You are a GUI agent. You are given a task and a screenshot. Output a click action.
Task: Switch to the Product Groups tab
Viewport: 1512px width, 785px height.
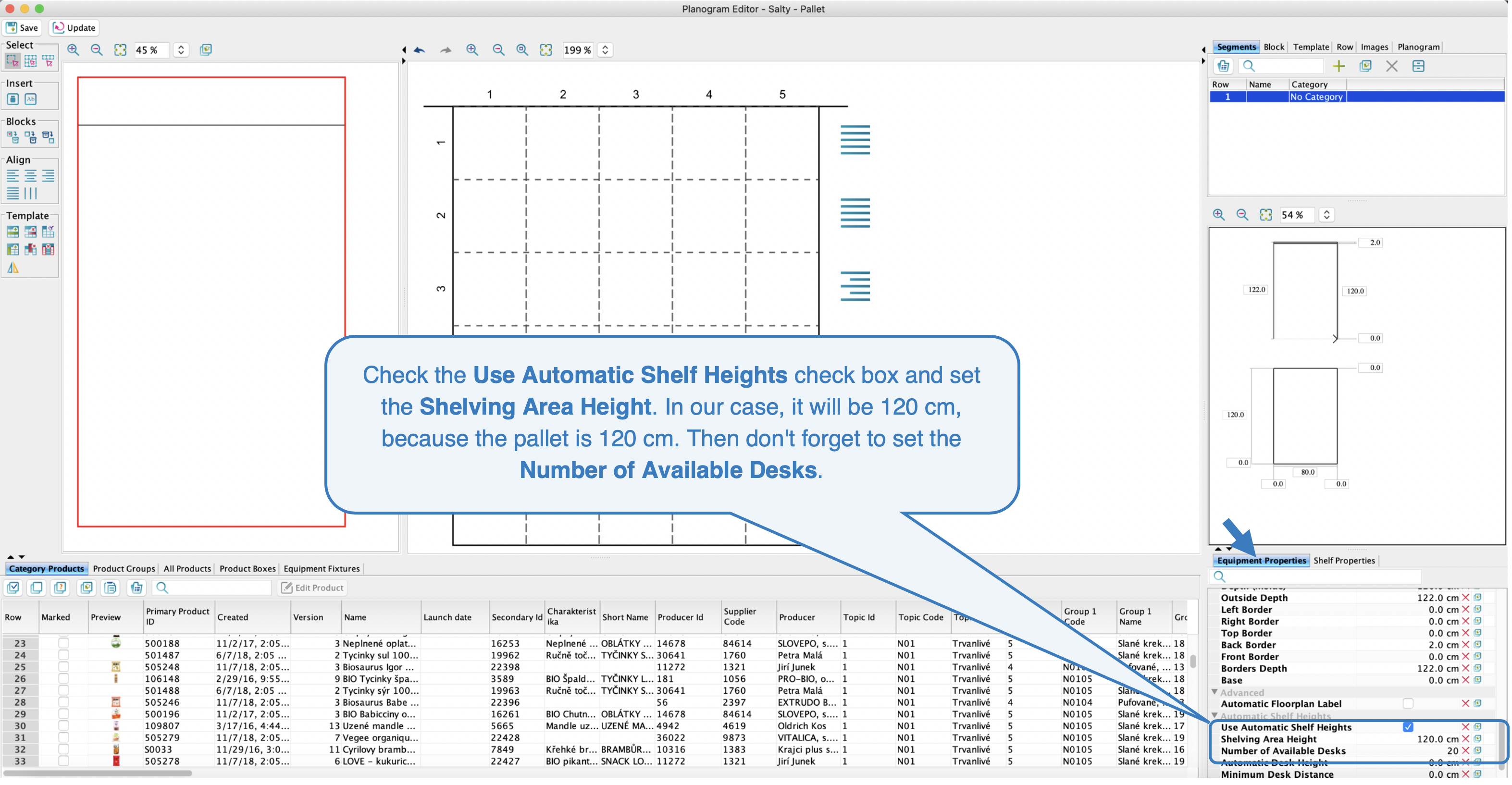(x=124, y=568)
